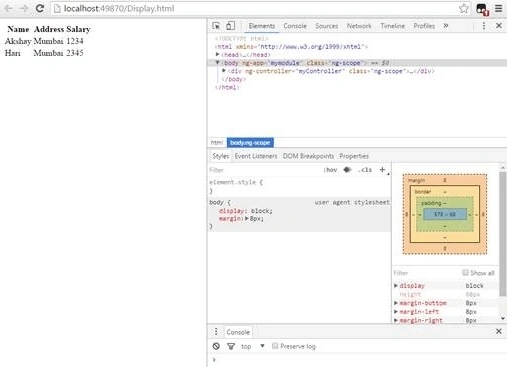Show more DevTools tabs with chevron

coord(446,26)
